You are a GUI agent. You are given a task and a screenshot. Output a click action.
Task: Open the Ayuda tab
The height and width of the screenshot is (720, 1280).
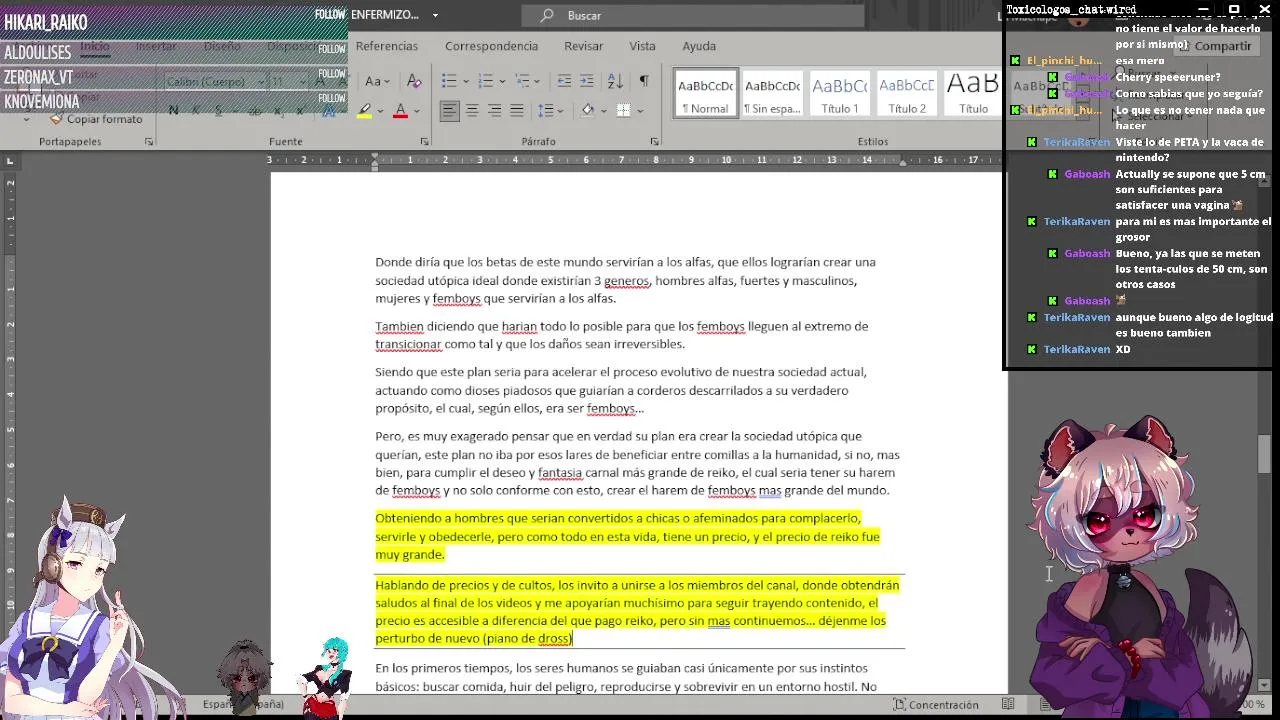coord(699,46)
